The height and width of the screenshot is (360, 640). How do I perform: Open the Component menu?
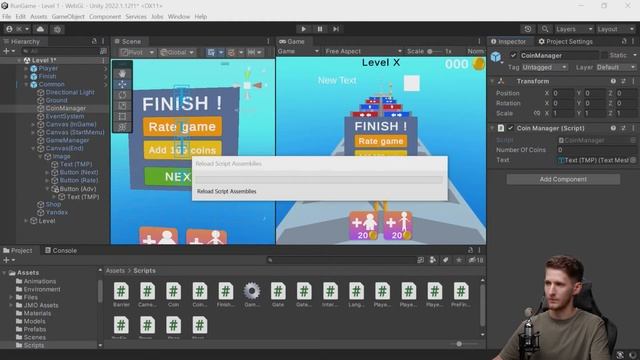(x=105, y=17)
